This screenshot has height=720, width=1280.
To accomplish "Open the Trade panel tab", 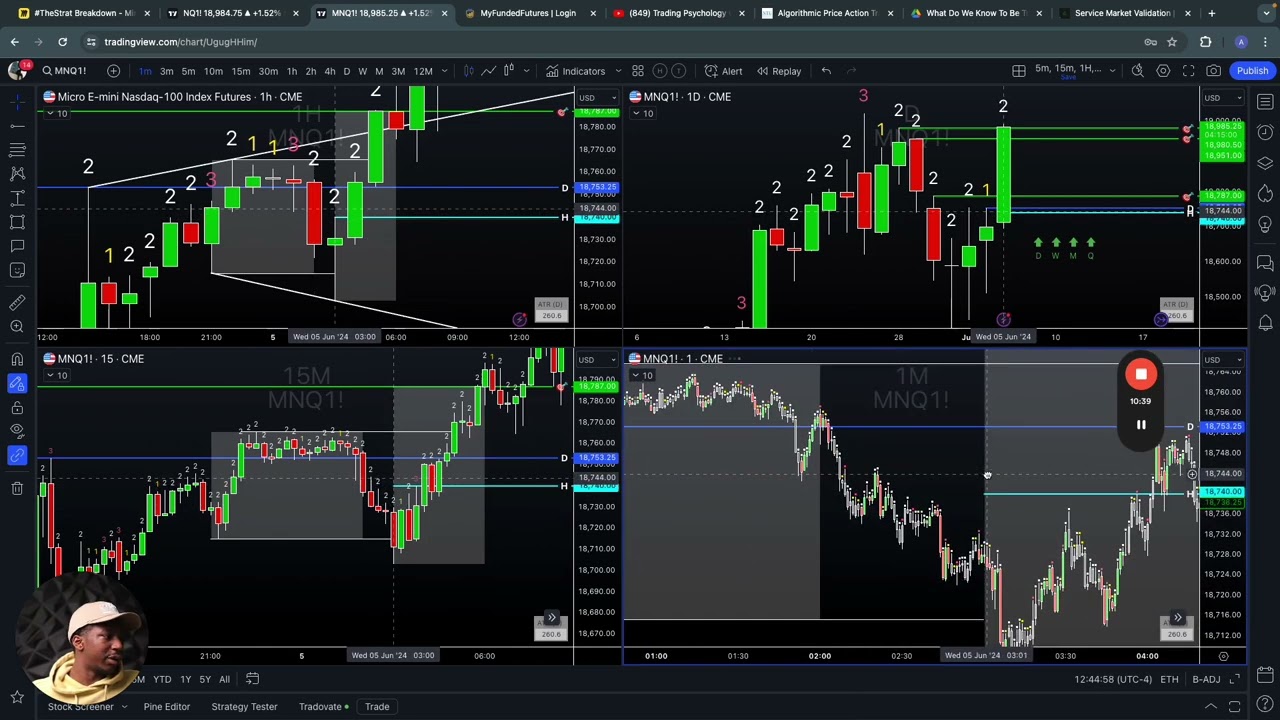I will click(377, 707).
